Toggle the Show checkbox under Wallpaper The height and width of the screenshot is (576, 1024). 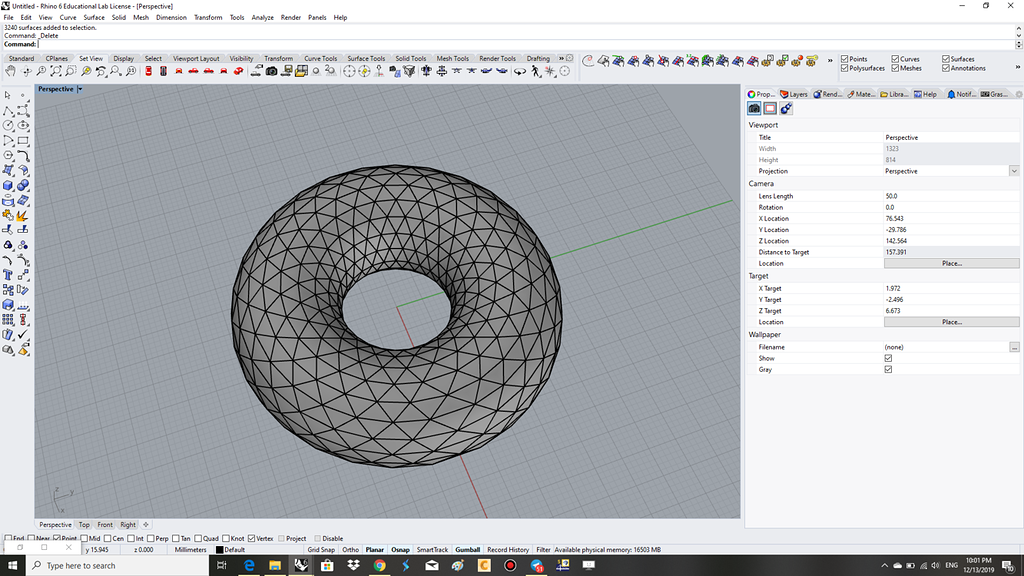tap(889, 358)
